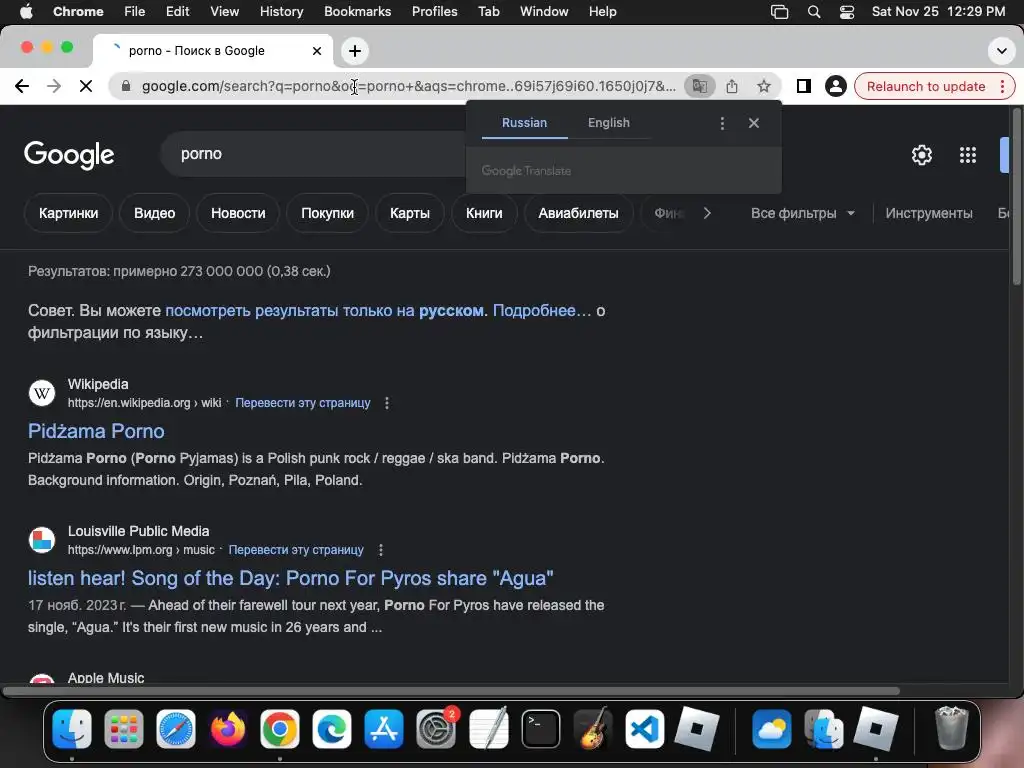
Task: Open Finder from the Dock
Action: pyautogui.click(x=72, y=729)
